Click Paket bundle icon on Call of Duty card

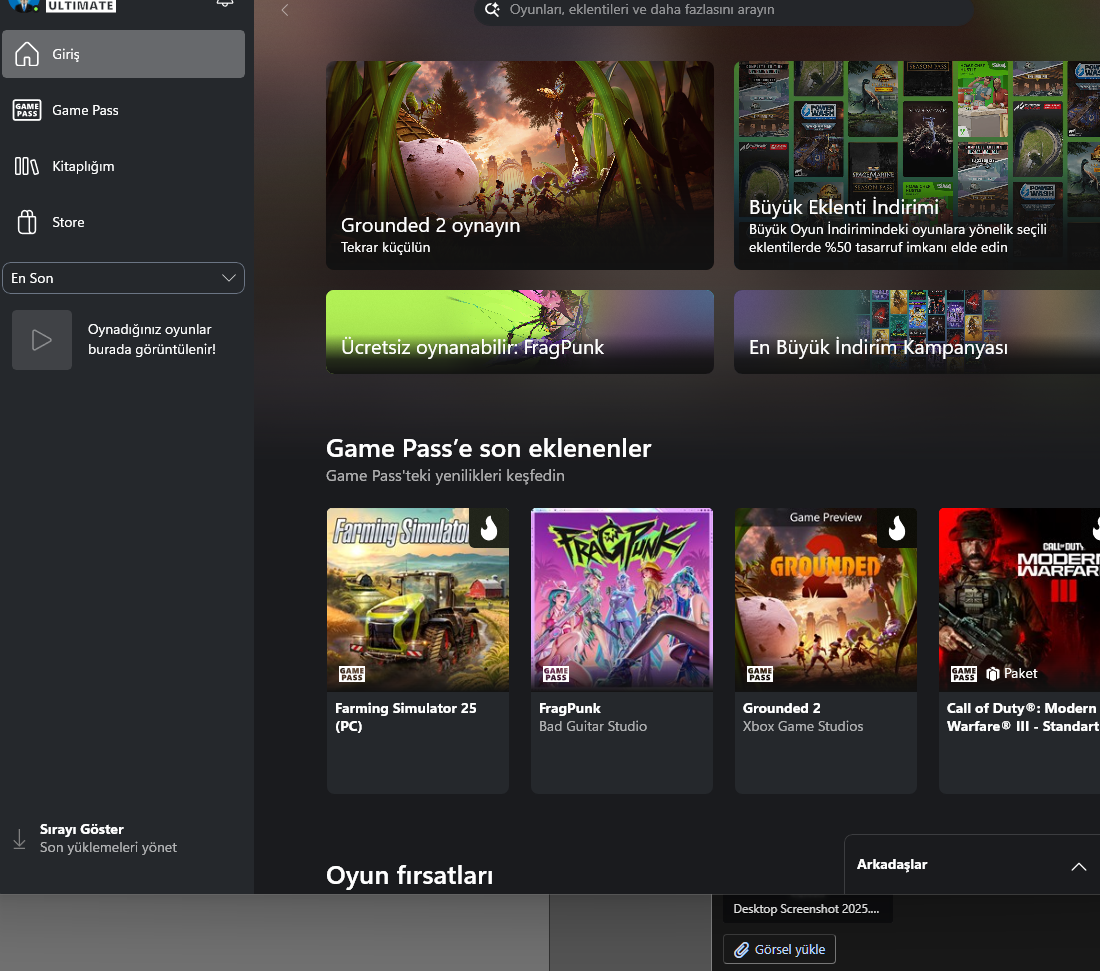993,674
